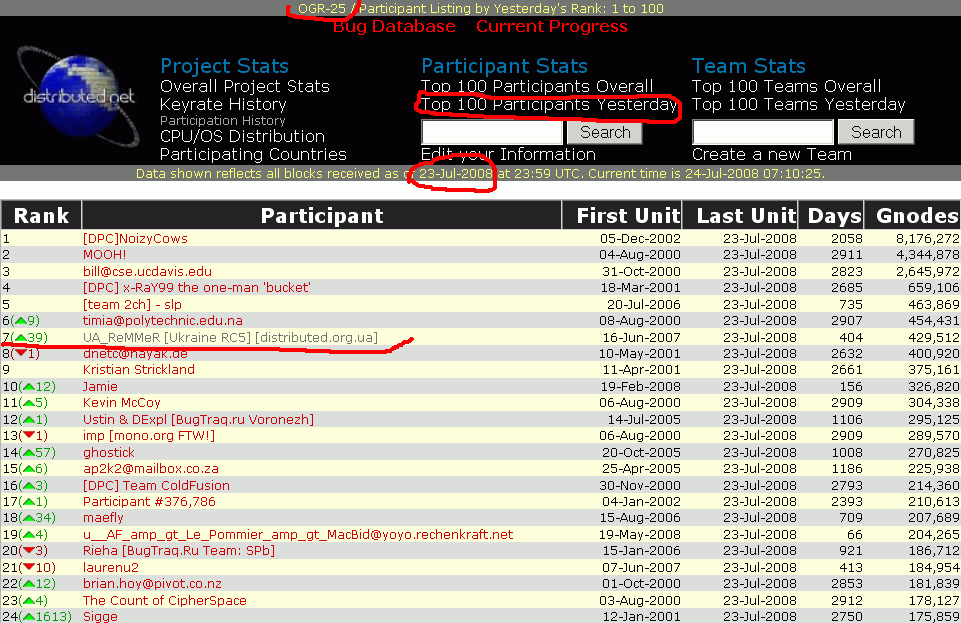Viewport: 961px width, 623px height.
Task: Open the Current Progress link
Action: coord(552,26)
